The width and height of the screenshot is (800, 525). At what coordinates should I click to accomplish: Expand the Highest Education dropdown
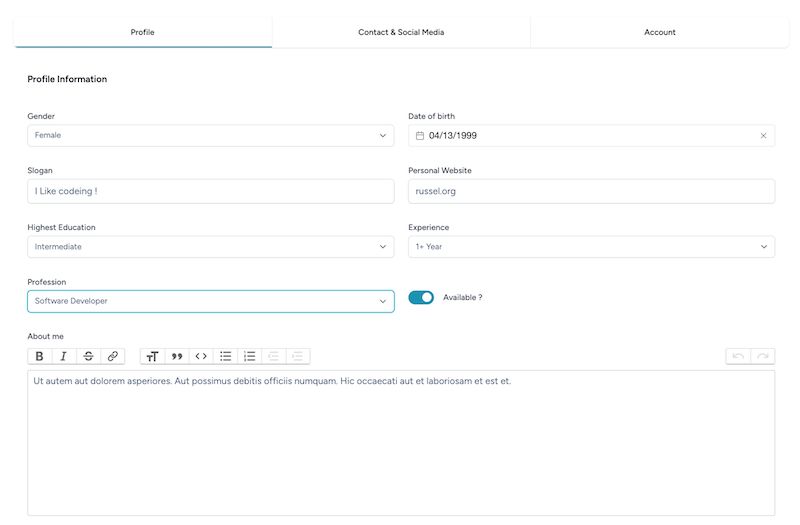click(x=211, y=247)
